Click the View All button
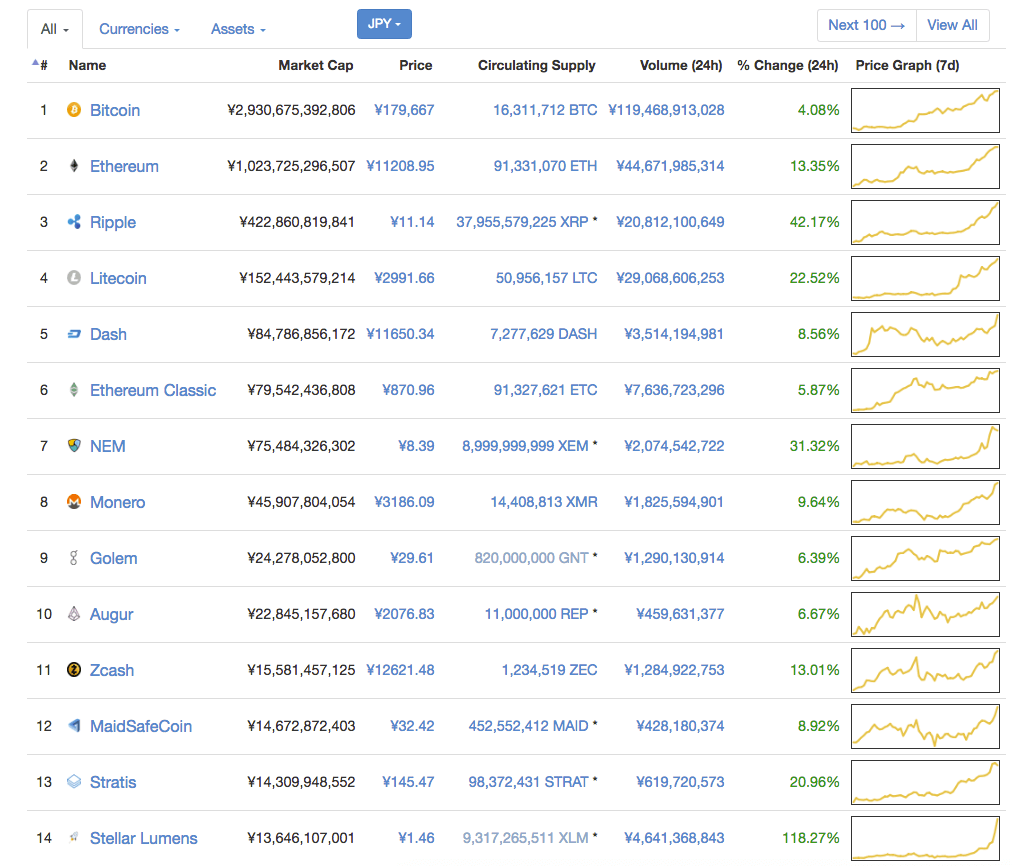Image resolution: width=1012 pixels, height=866 pixels. (x=952, y=25)
